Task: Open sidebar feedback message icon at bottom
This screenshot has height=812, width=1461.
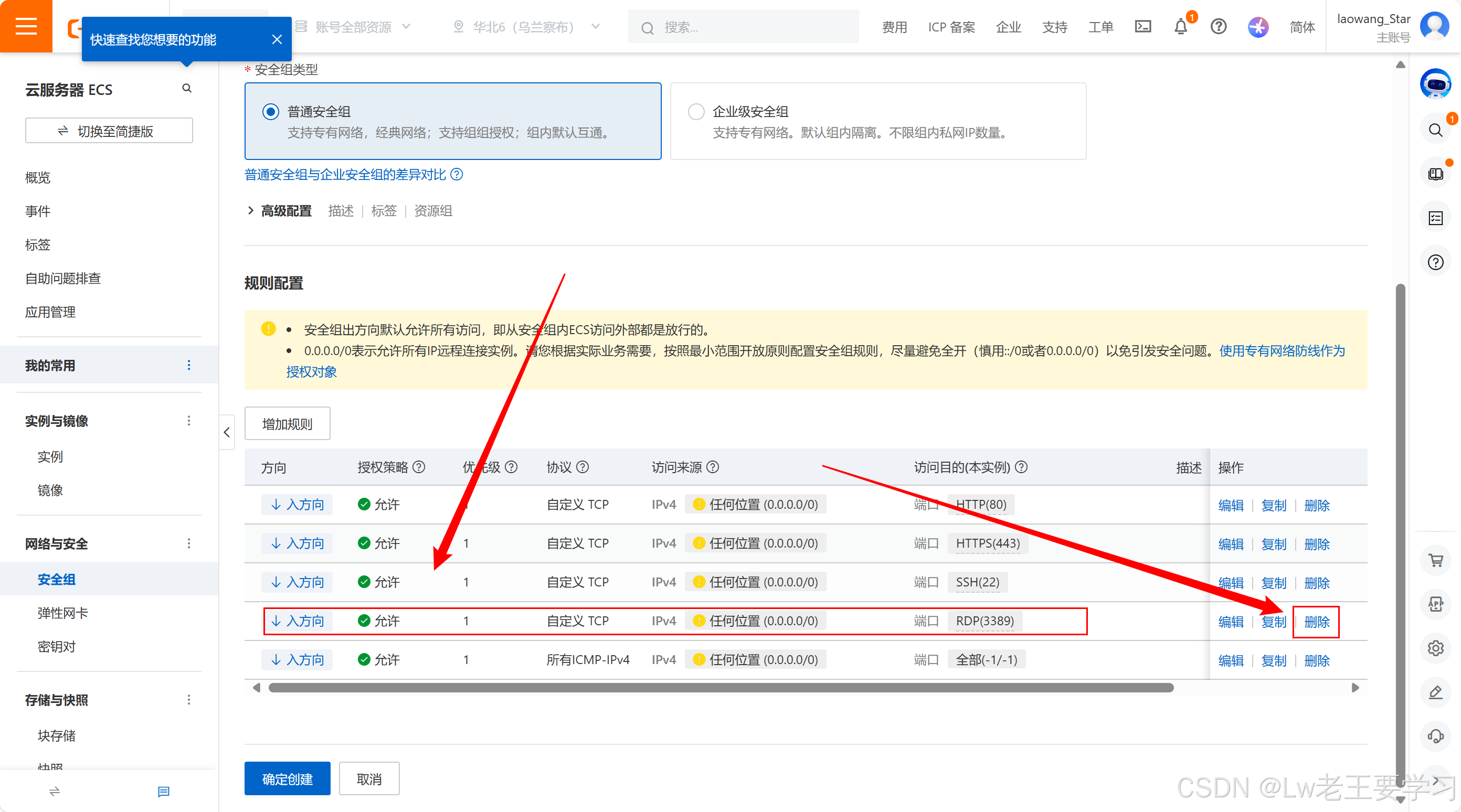Action: pyautogui.click(x=163, y=792)
